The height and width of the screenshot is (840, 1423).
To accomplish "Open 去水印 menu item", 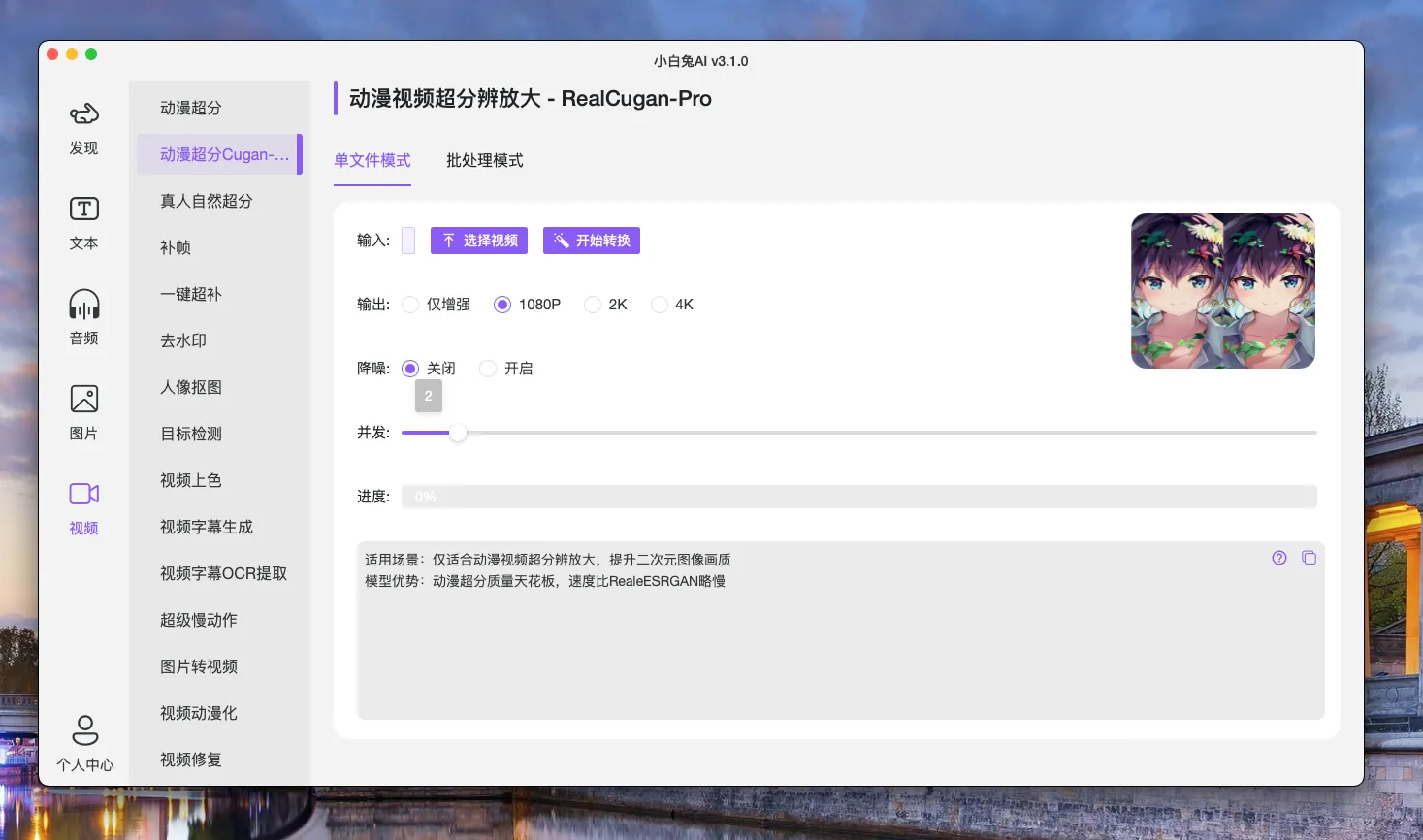I will pyautogui.click(x=219, y=340).
